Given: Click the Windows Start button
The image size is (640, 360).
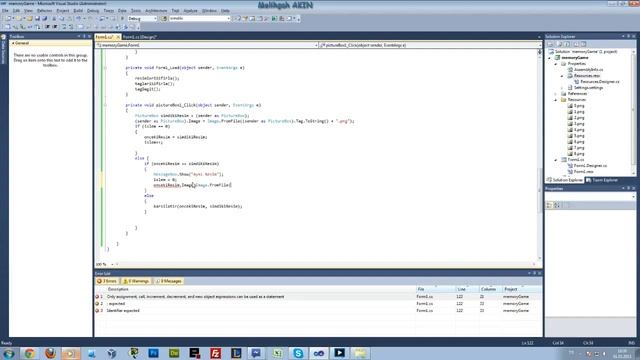Looking at the screenshot, I should point(9,353).
